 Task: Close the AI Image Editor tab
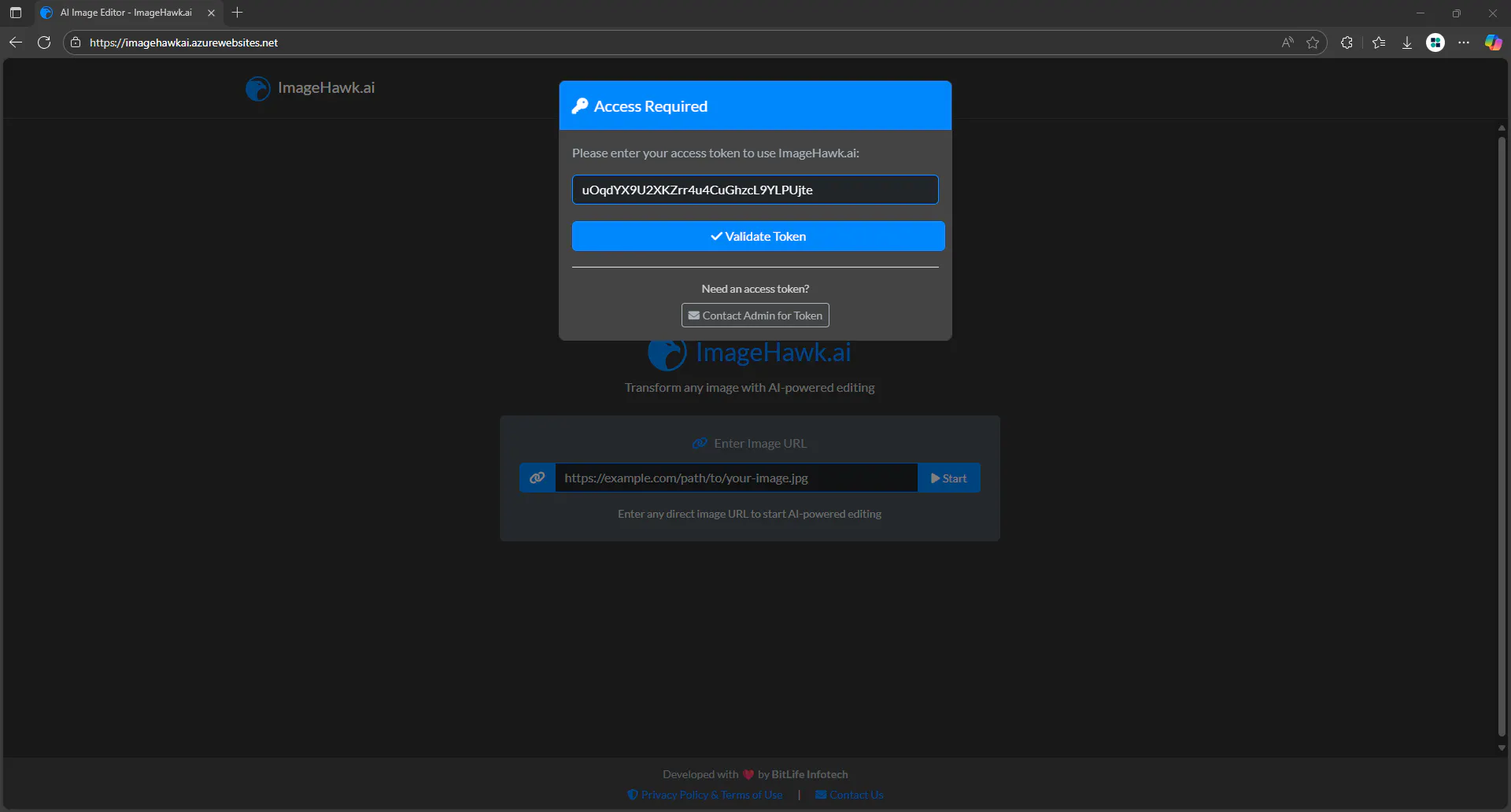point(211,13)
